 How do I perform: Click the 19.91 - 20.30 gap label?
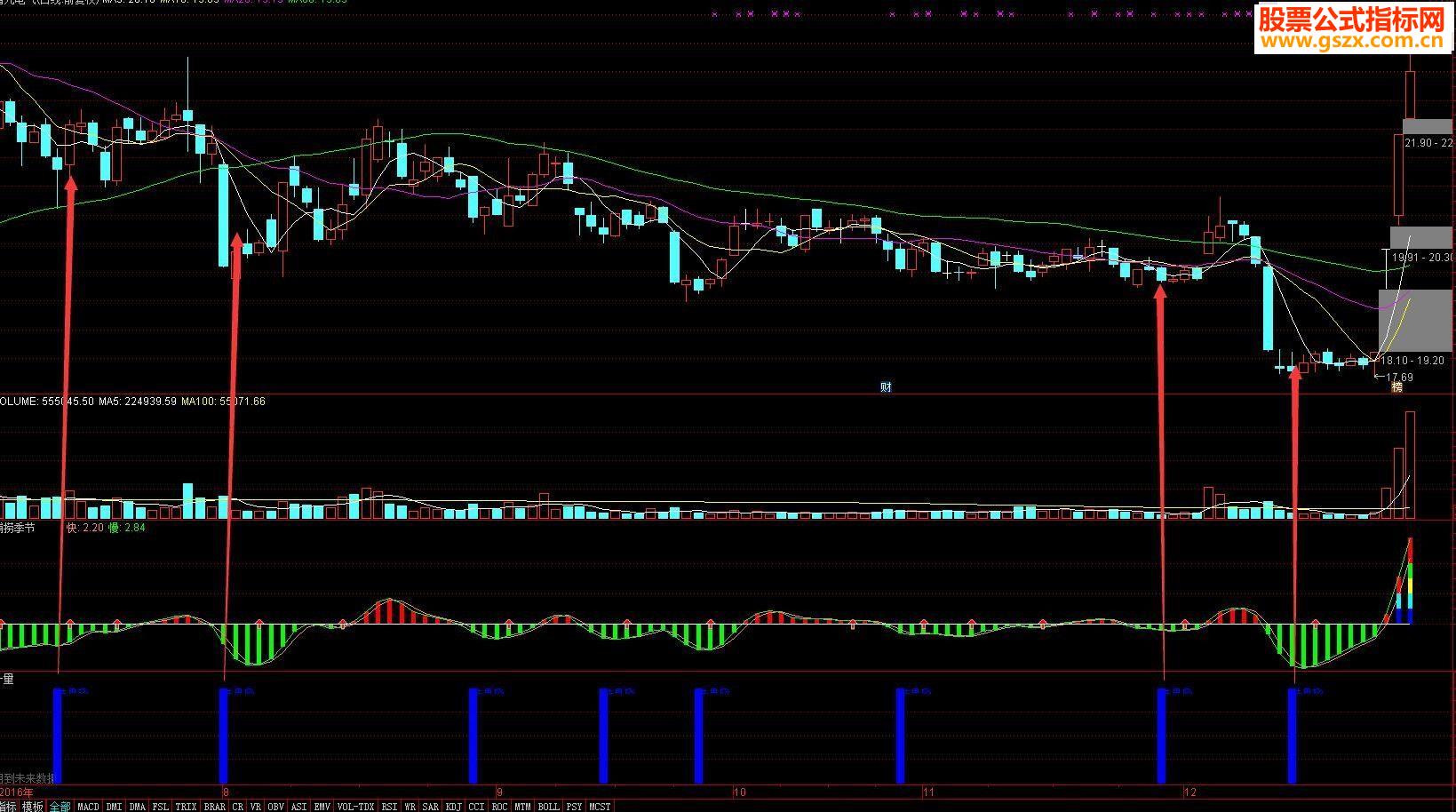(1423, 258)
